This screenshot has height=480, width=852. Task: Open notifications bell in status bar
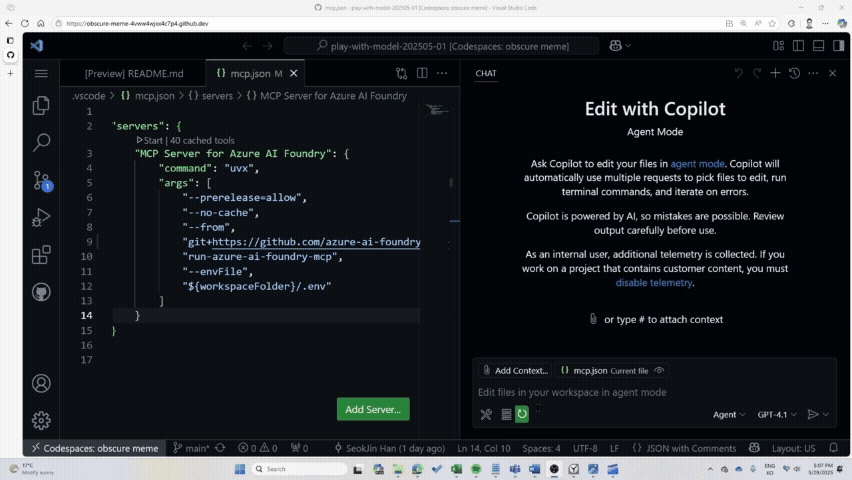coord(834,448)
